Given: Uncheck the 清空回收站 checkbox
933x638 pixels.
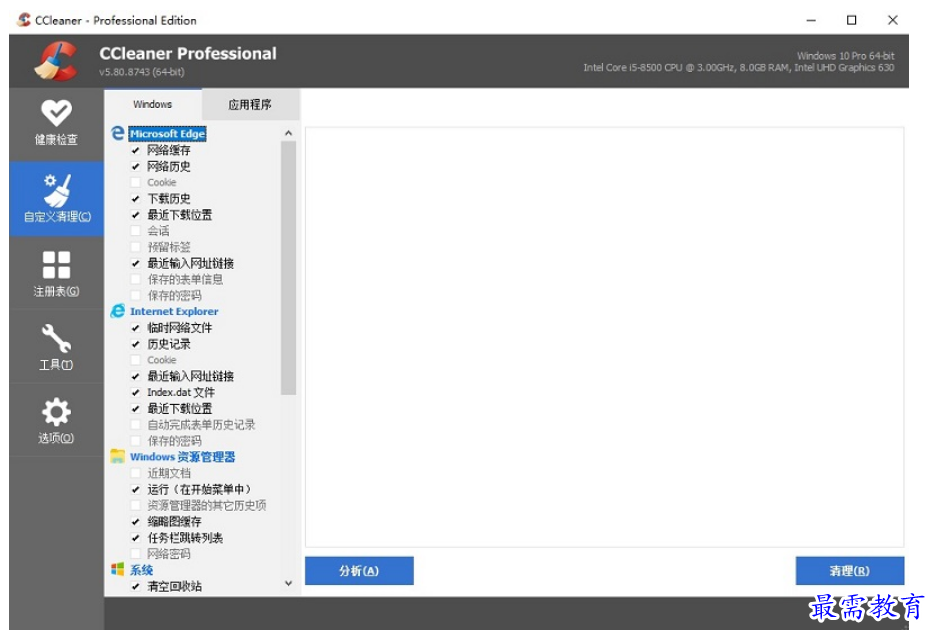Looking at the screenshot, I should coord(136,586).
